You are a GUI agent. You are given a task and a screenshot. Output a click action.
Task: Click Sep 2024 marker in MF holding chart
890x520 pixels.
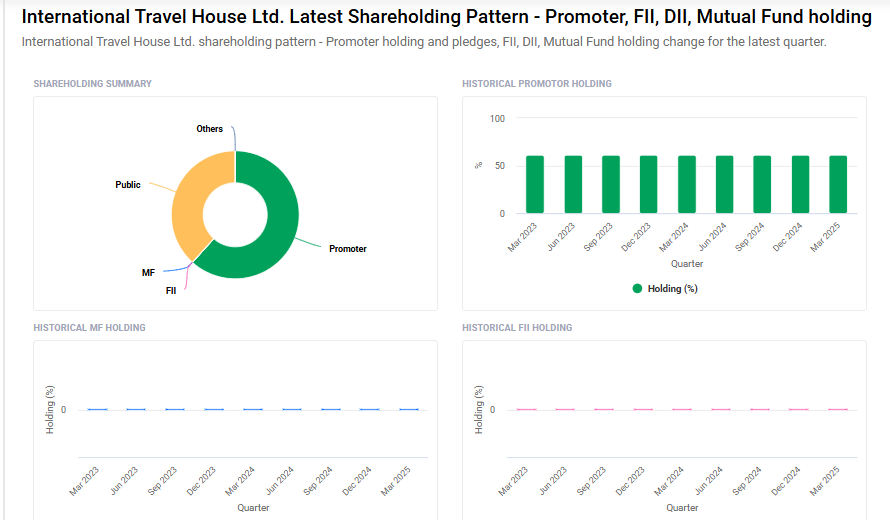[331, 409]
